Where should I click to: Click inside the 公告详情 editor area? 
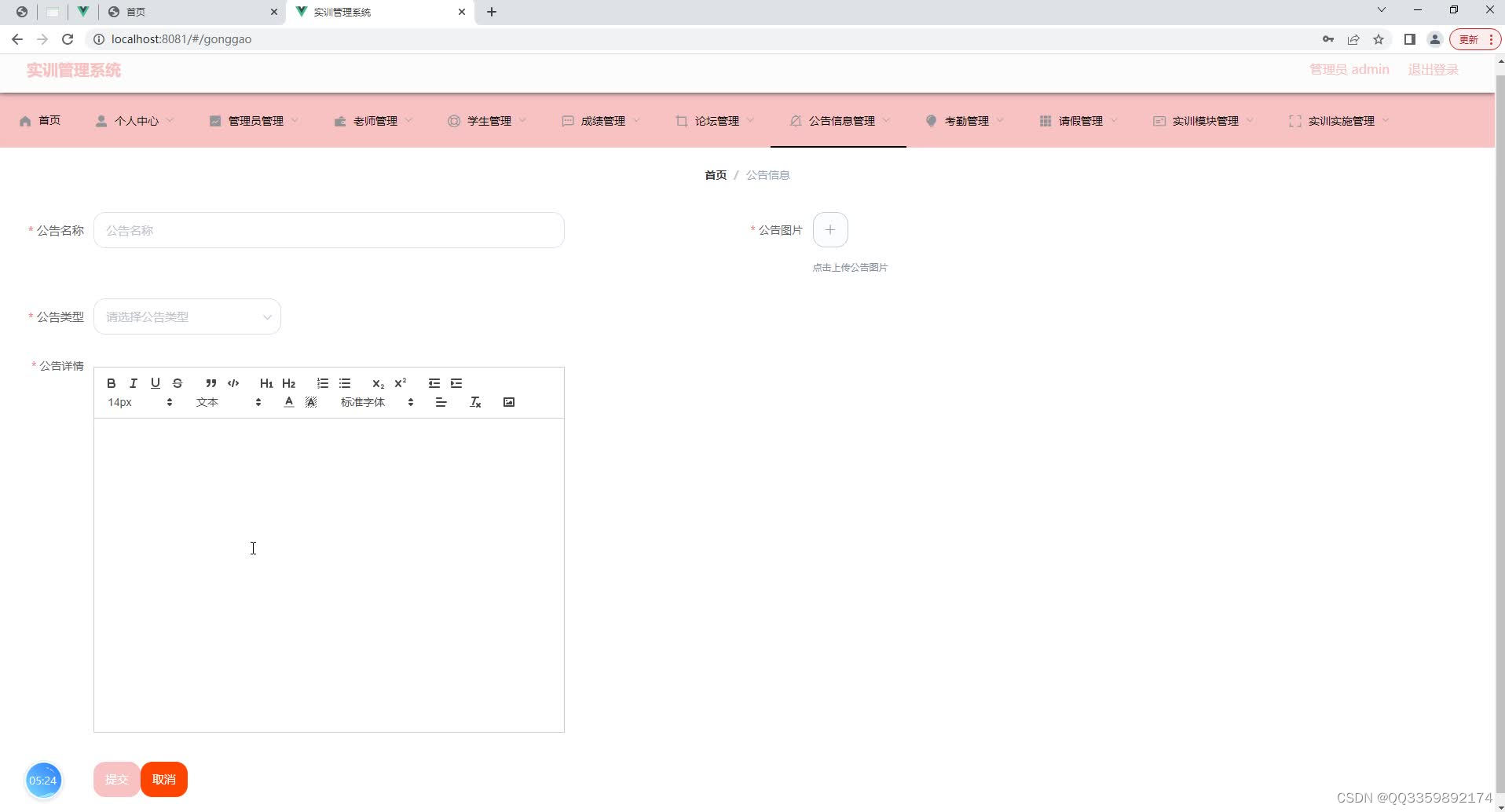328,575
